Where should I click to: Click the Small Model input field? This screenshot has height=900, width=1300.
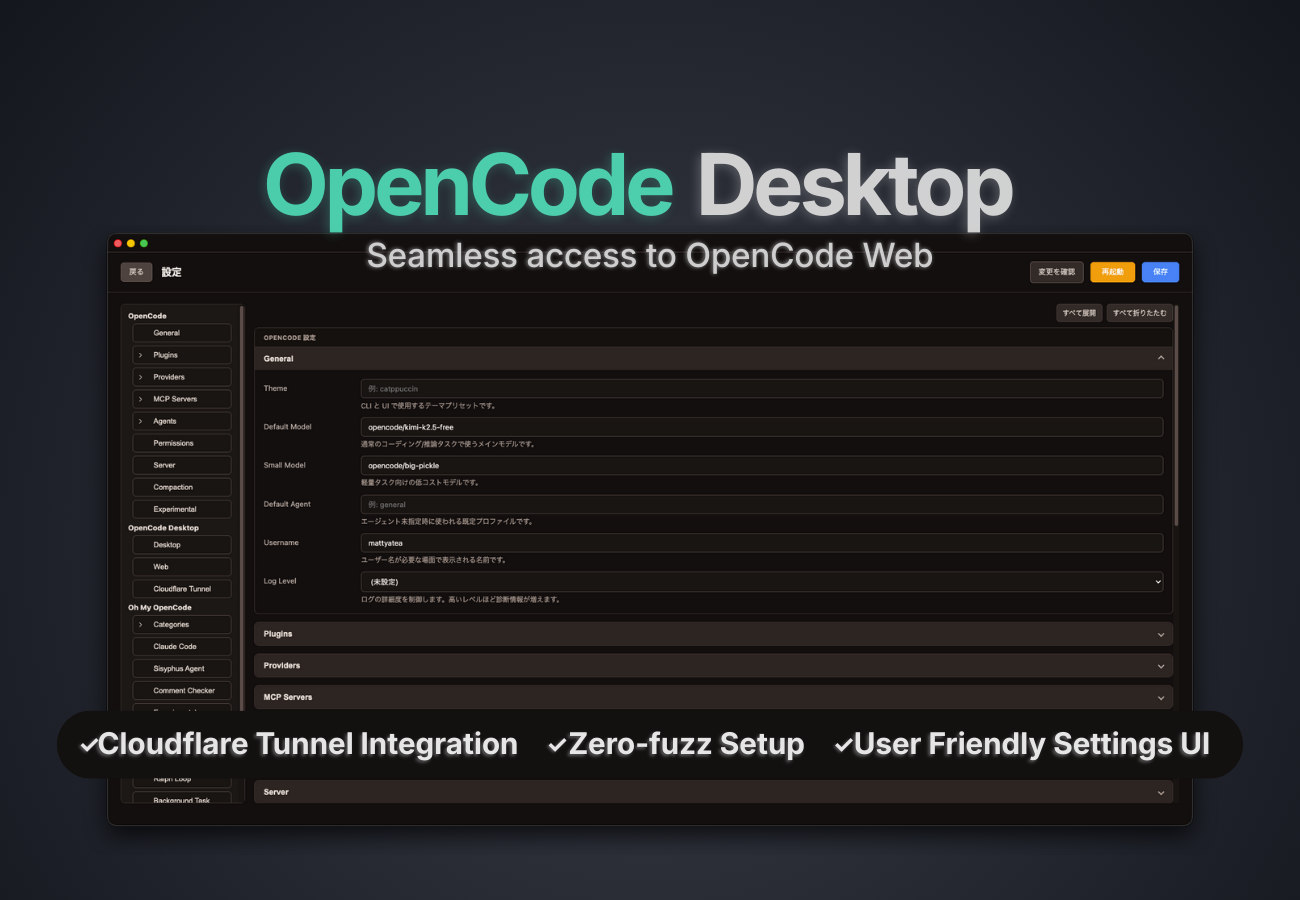[762, 465]
